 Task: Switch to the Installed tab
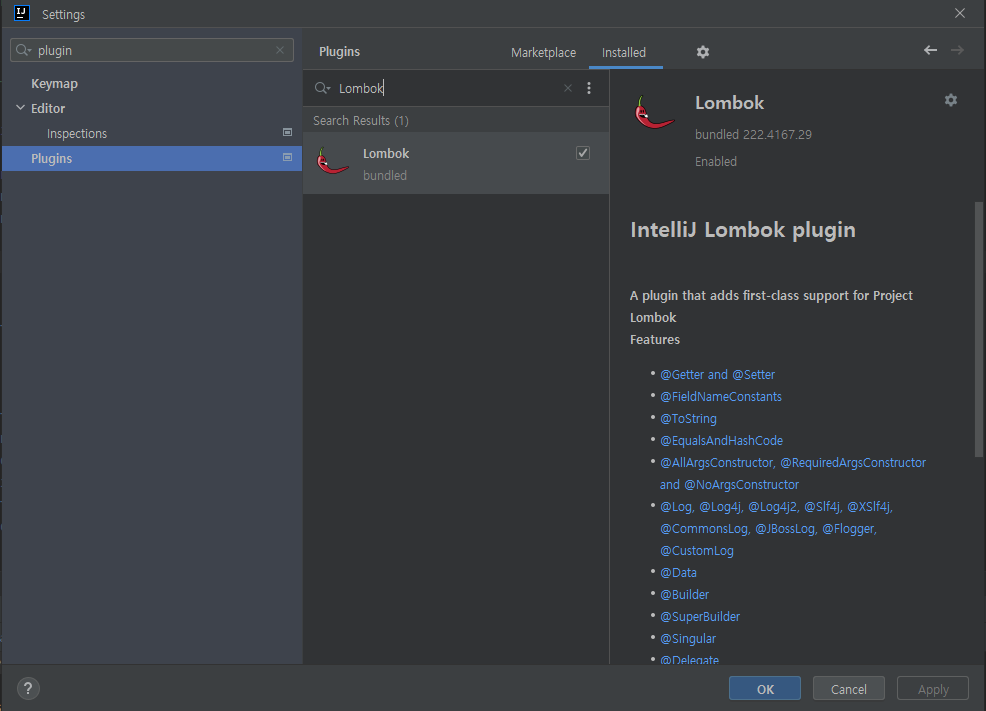(x=624, y=52)
